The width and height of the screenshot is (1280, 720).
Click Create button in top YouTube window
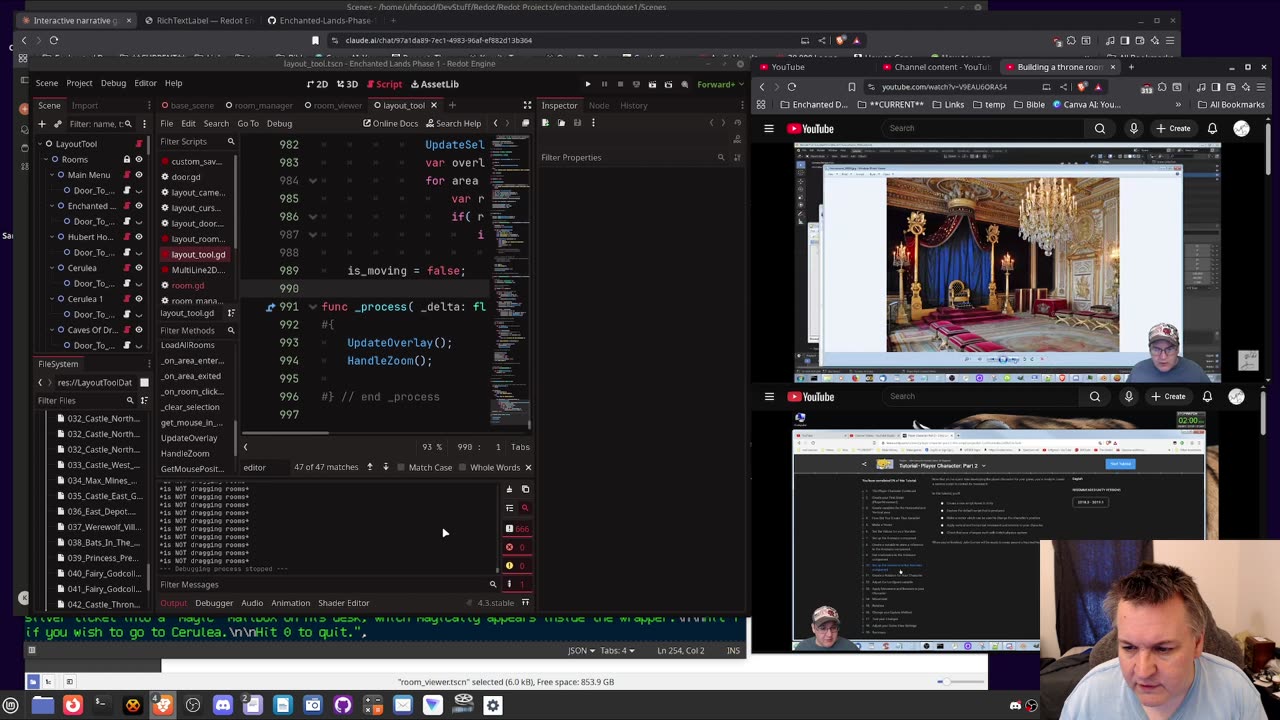pyautogui.click(x=1174, y=128)
